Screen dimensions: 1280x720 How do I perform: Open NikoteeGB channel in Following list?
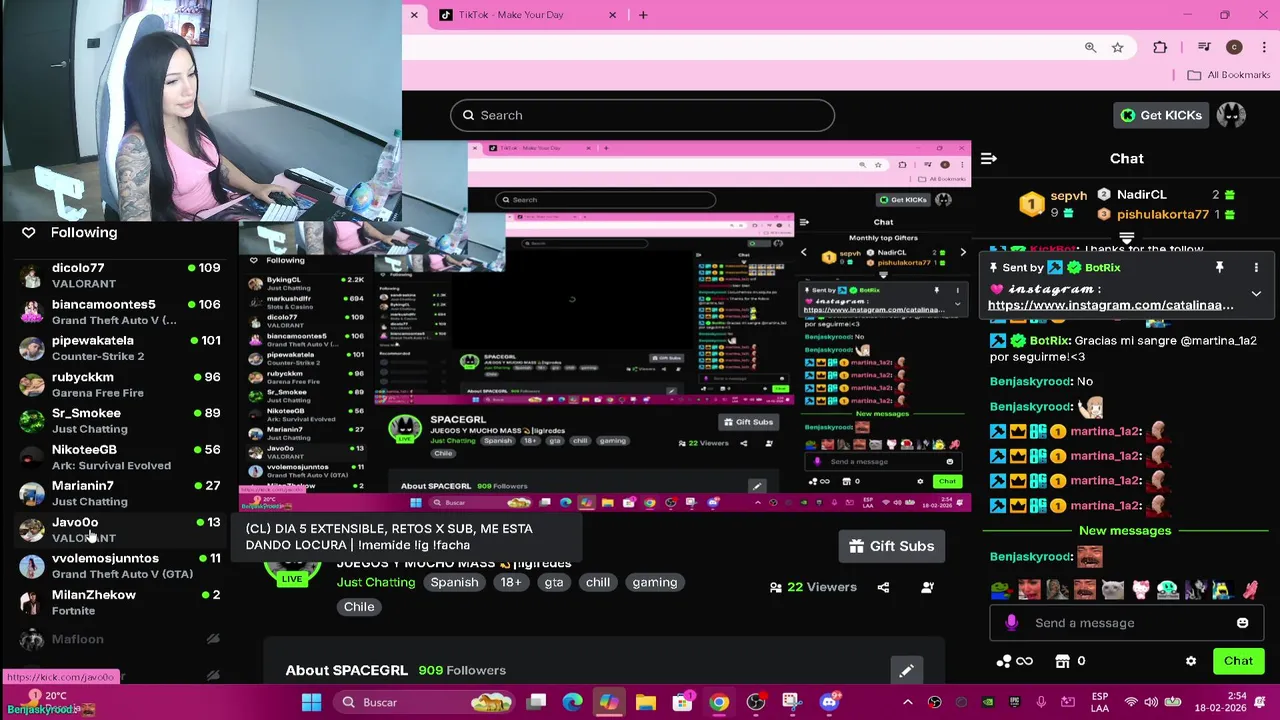(x=120, y=457)
